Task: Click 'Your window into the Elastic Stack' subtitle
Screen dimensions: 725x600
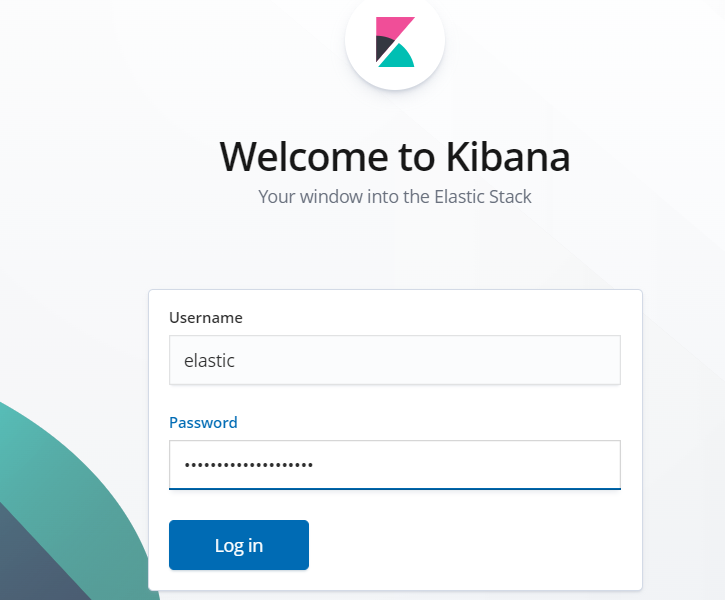Action: [395, 196]
